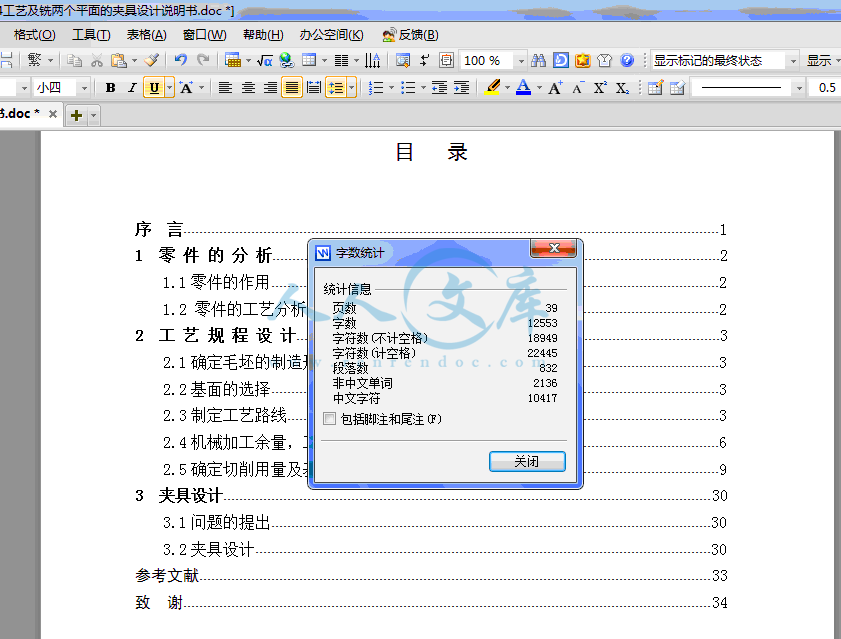
Task: Expand 显示标记的最终状态 dropdown
Action: 793,61
